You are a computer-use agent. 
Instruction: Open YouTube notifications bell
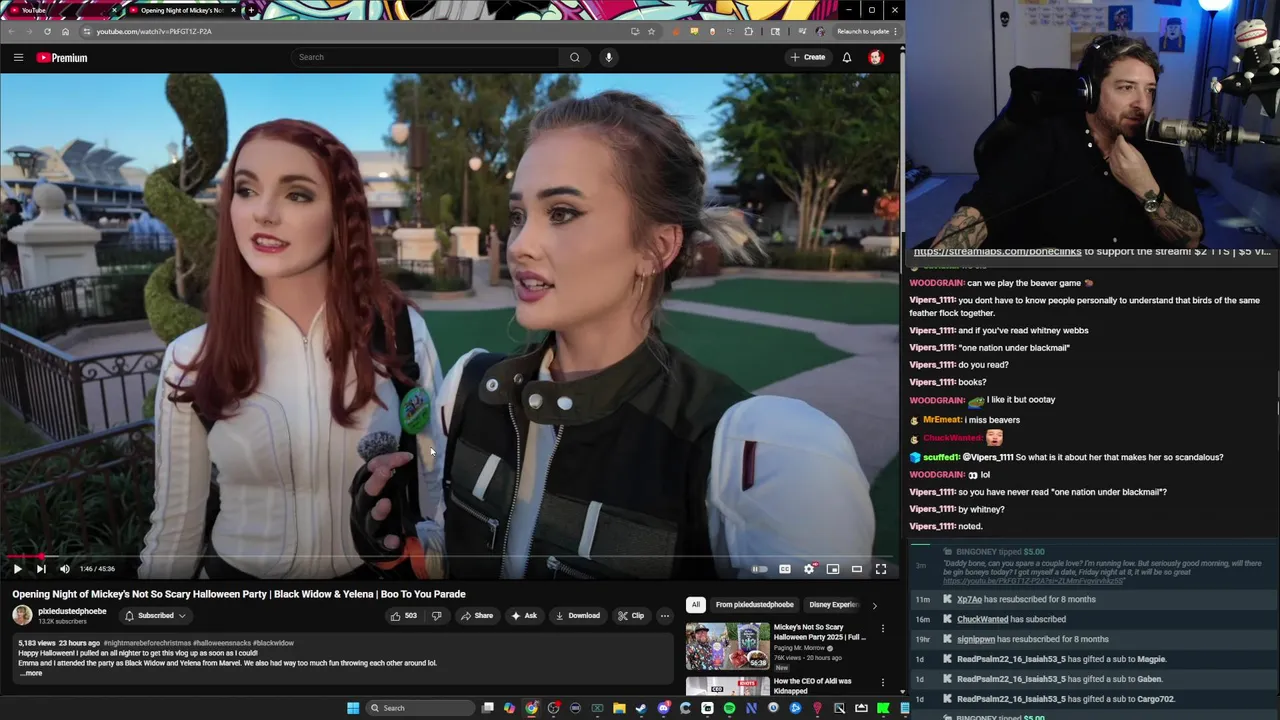tap(847, 57)
